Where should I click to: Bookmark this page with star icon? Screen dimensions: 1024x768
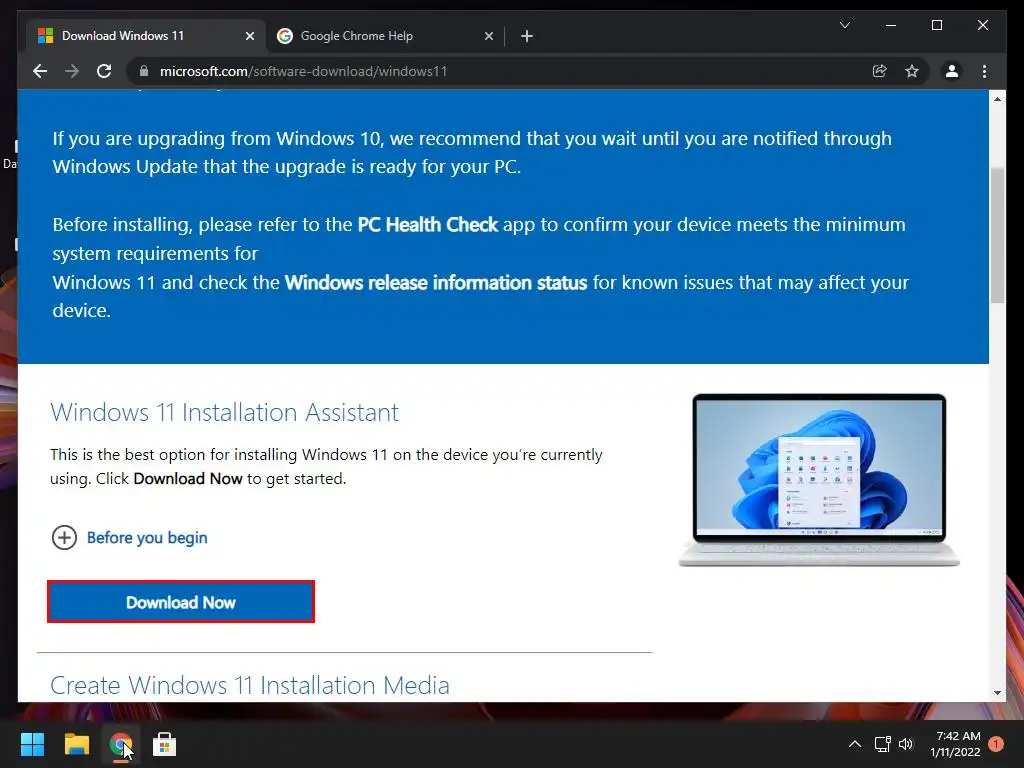912,71
